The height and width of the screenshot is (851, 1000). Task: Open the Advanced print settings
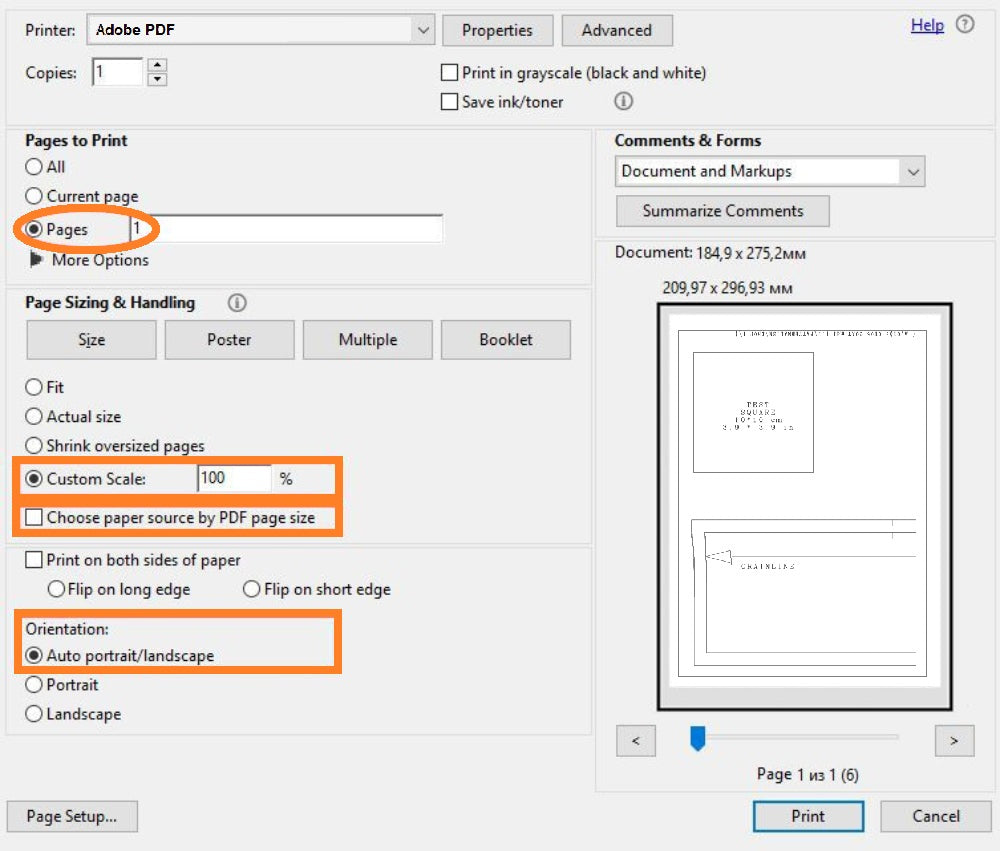pyautogui.click(x=617, y=31)
